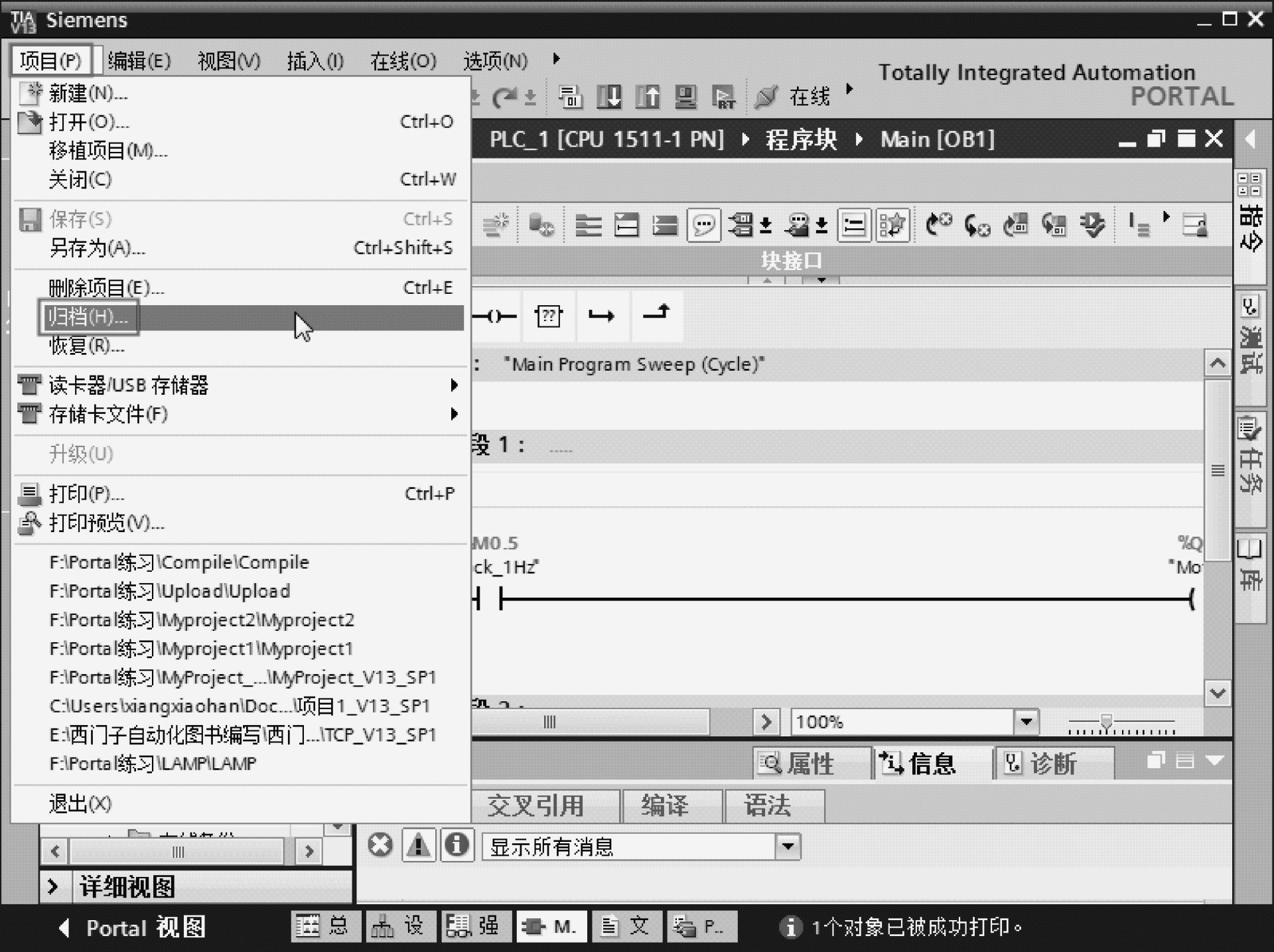Expand the 详细视图 panel

pyautogui.click(x=54, y=886)
